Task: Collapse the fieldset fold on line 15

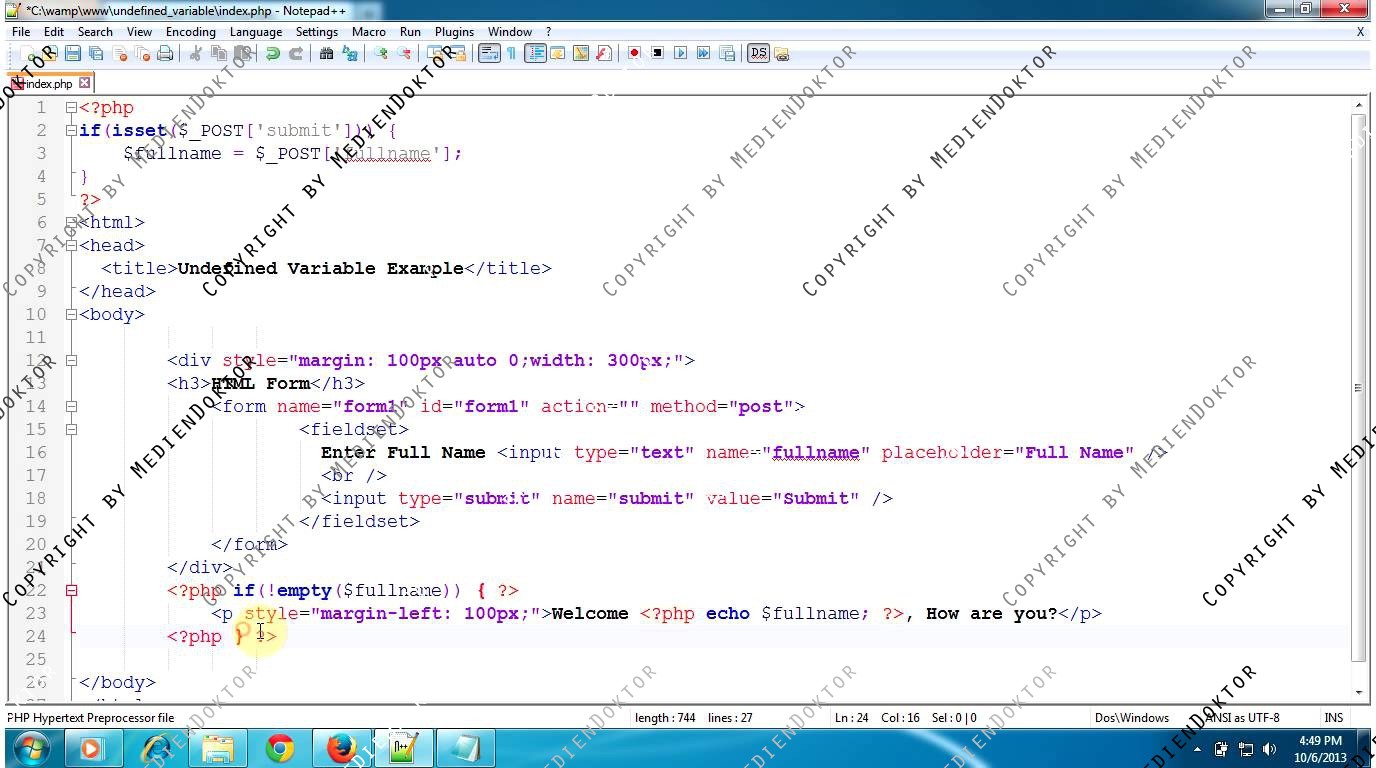Action: 71,429
